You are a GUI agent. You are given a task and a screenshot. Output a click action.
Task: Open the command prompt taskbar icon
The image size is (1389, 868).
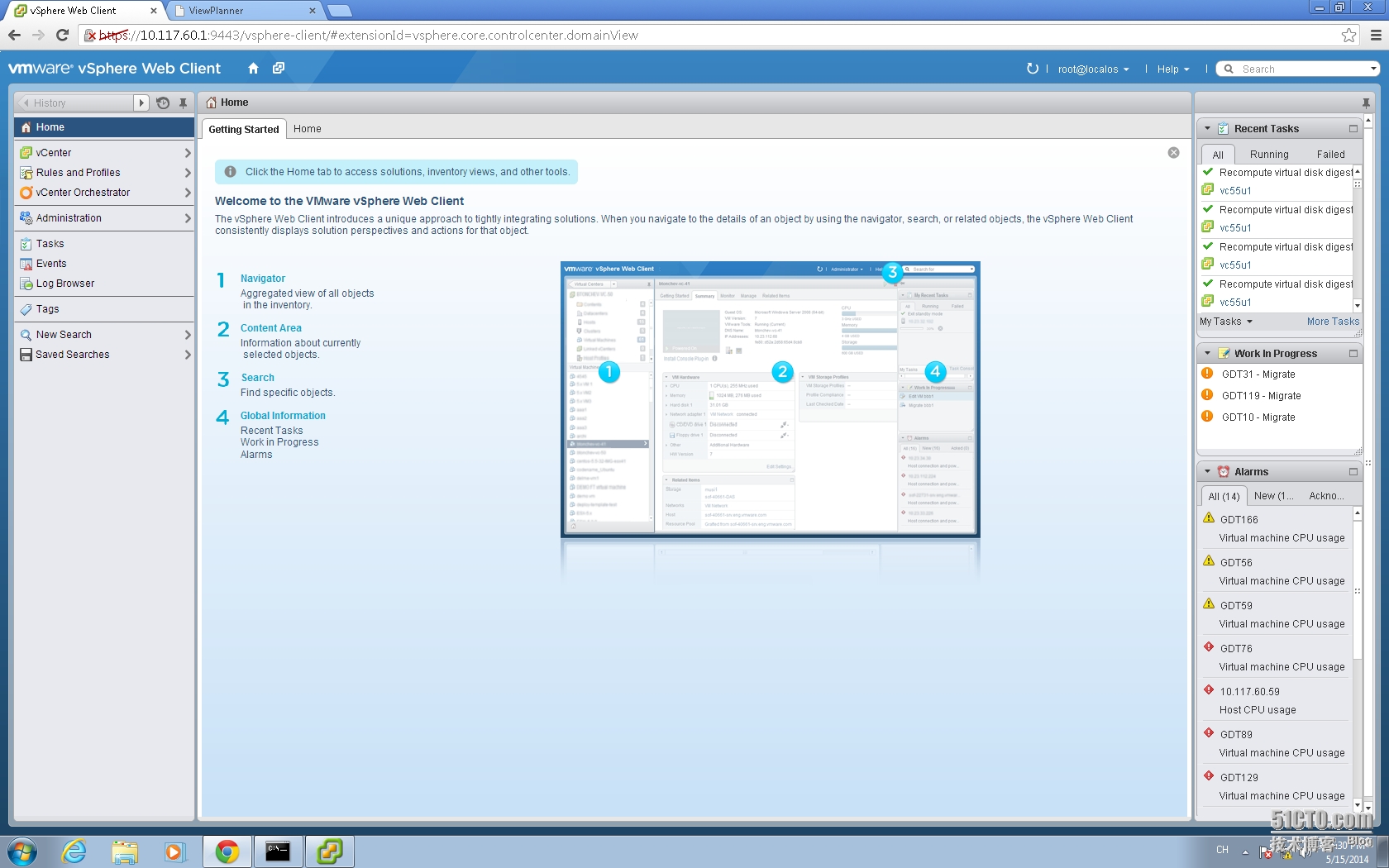coord(278,851)
